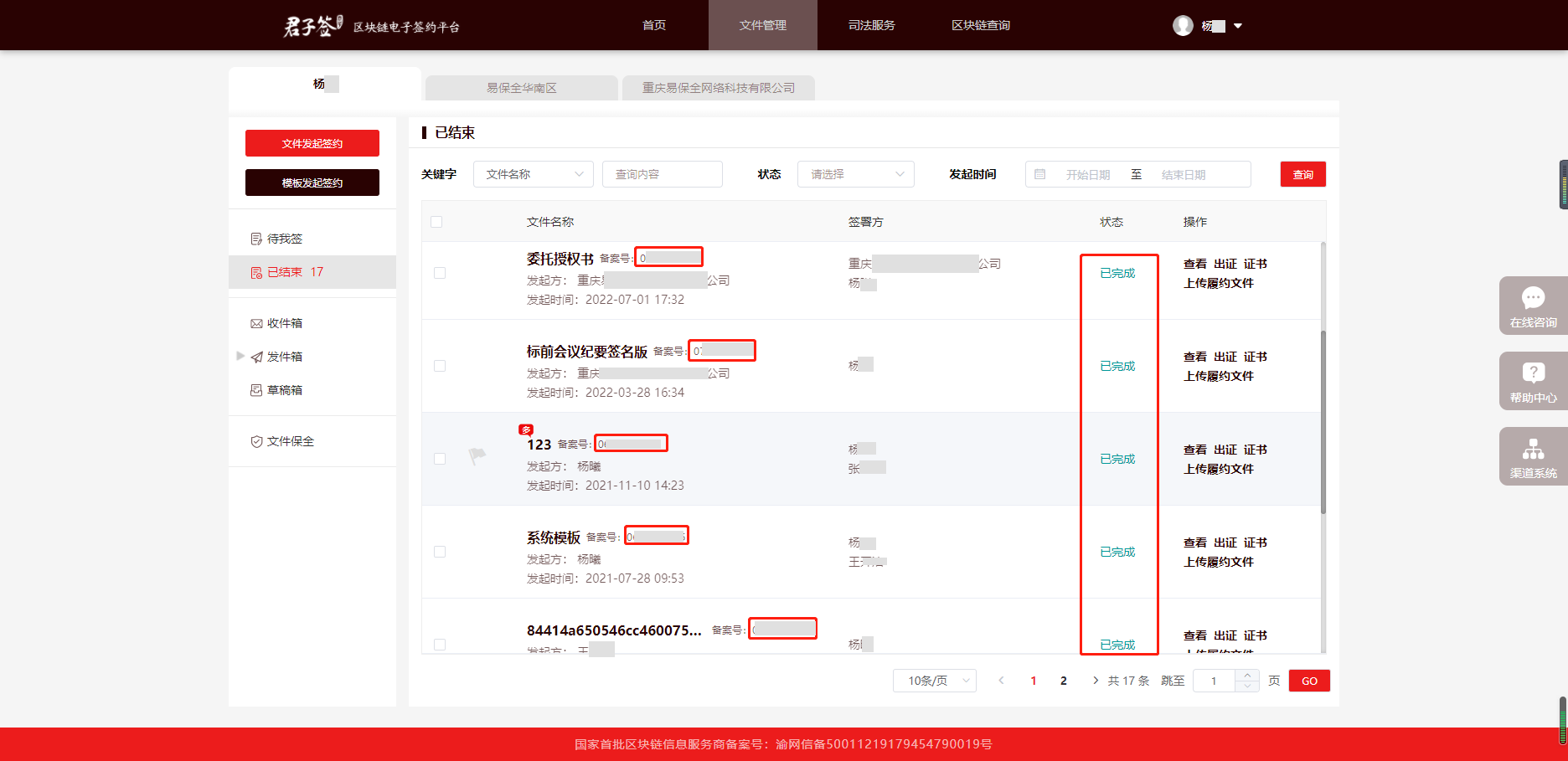The height and width of the screenshot is (761, 1568).
Task: Click the calendar icon in date range
Action: 1039,174
